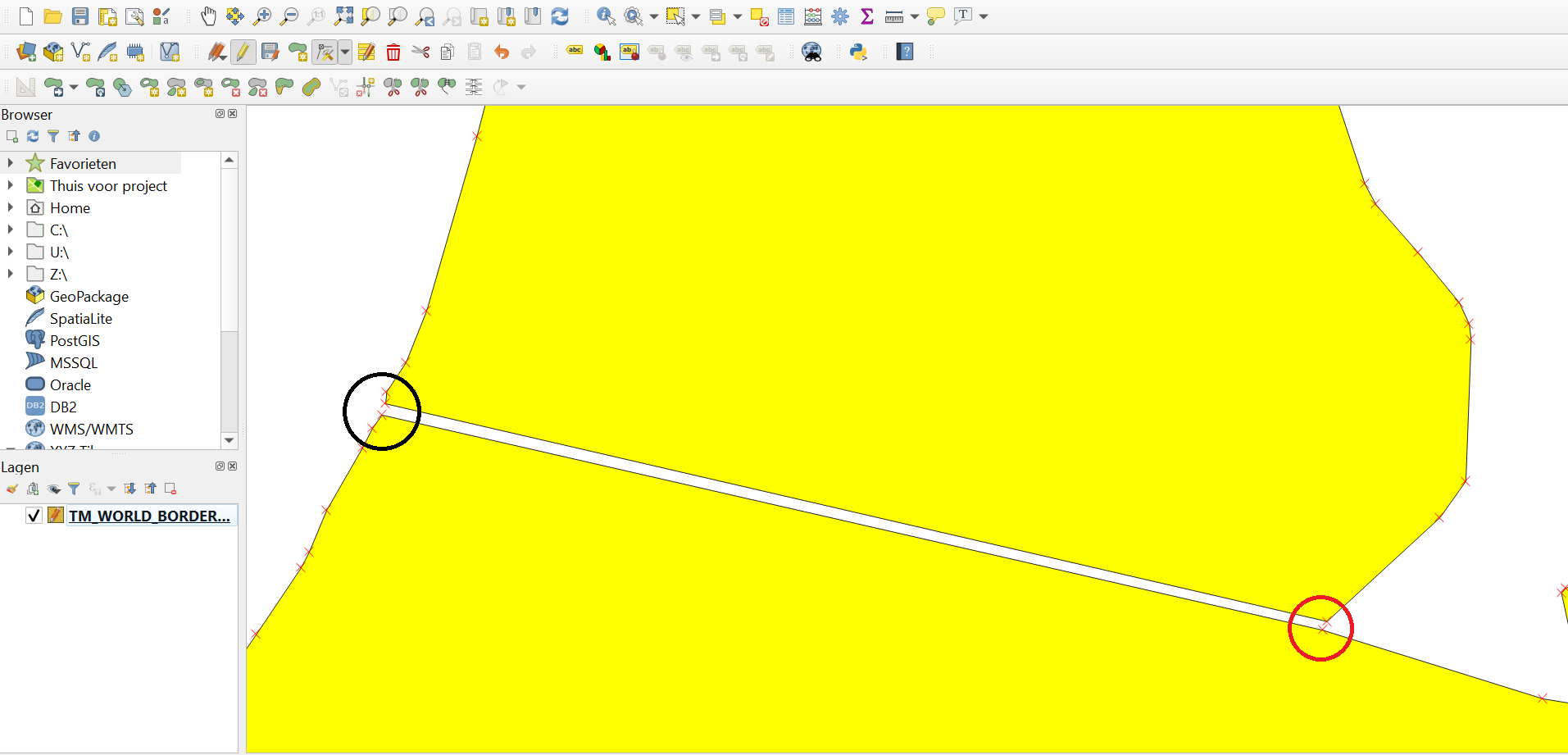Image resolution: width=1568 pixels, height=755 pixels.
Task: Filter the Lagen legend funnel icon
Action: [74, 489]
